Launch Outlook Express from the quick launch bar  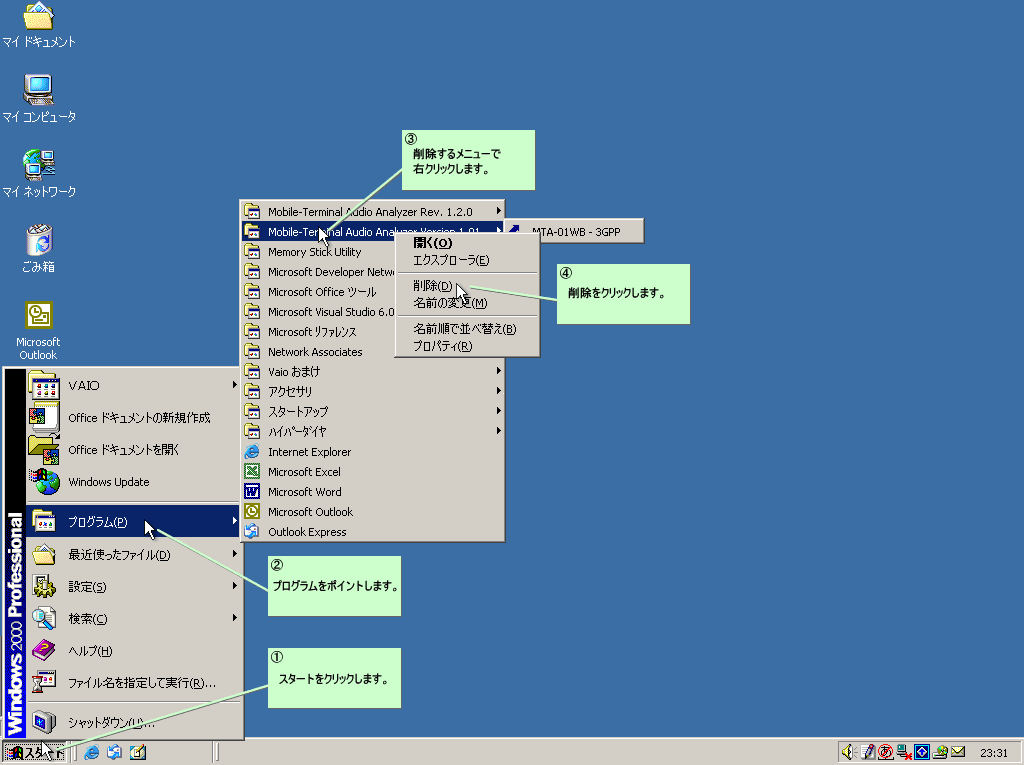pyautogui.click(x=115, y=753)
